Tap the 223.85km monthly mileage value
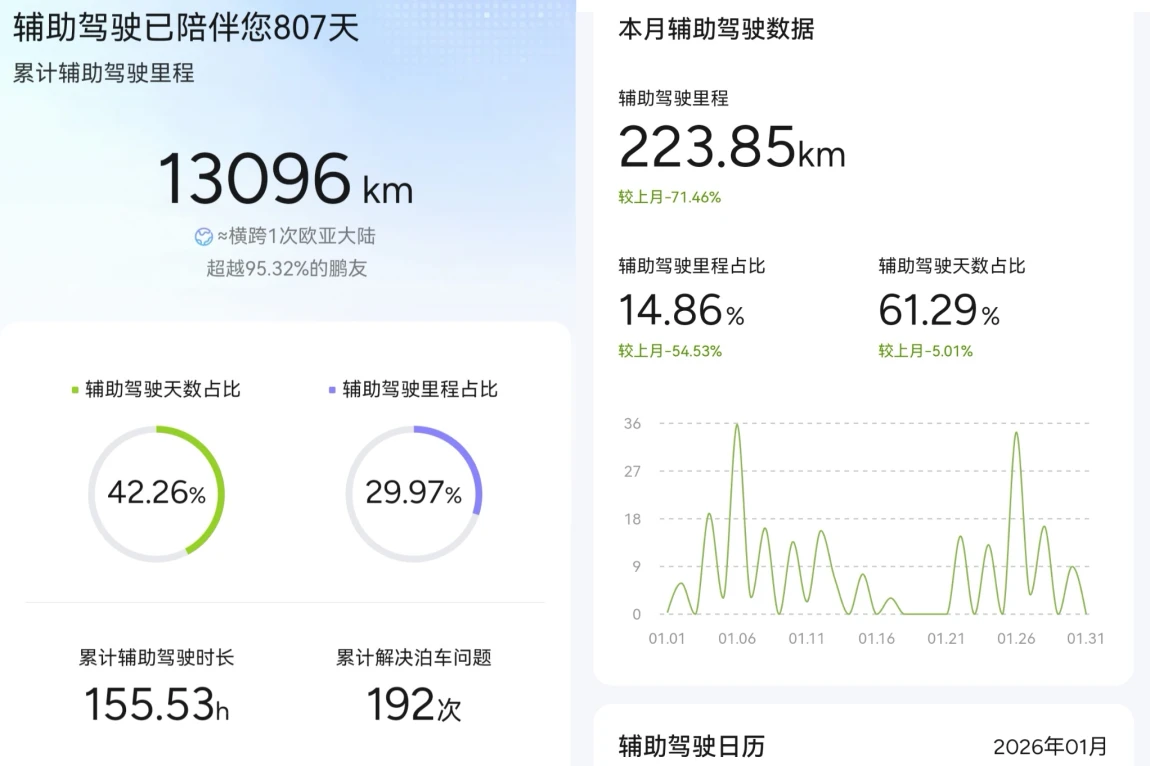Viewport: 1150px width, 766px height. [731, 148]
